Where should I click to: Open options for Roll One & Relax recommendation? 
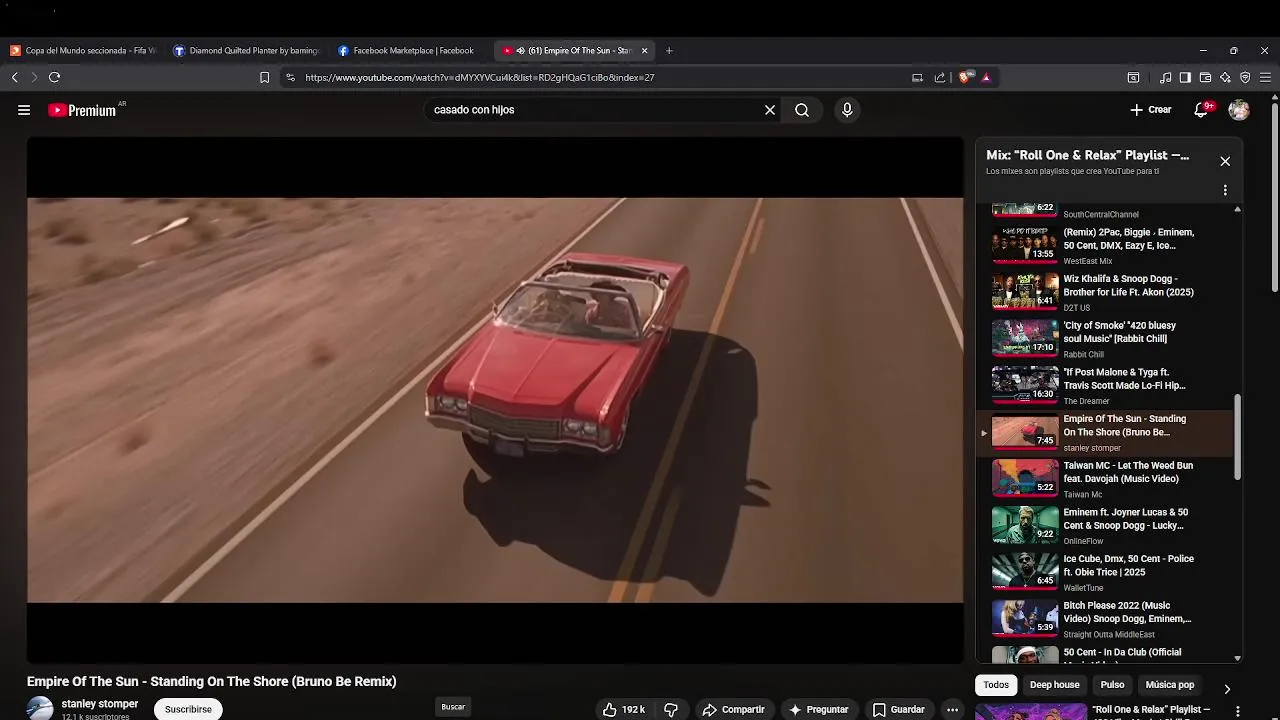1238,711
